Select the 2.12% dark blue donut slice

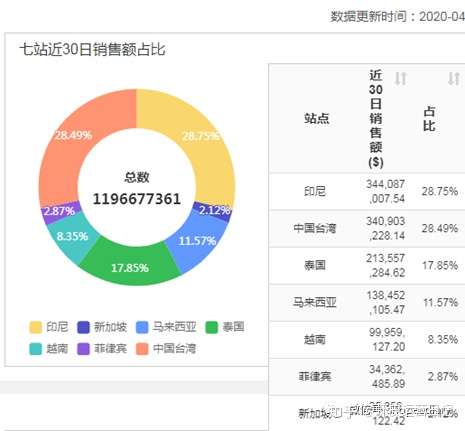point(214,210)
